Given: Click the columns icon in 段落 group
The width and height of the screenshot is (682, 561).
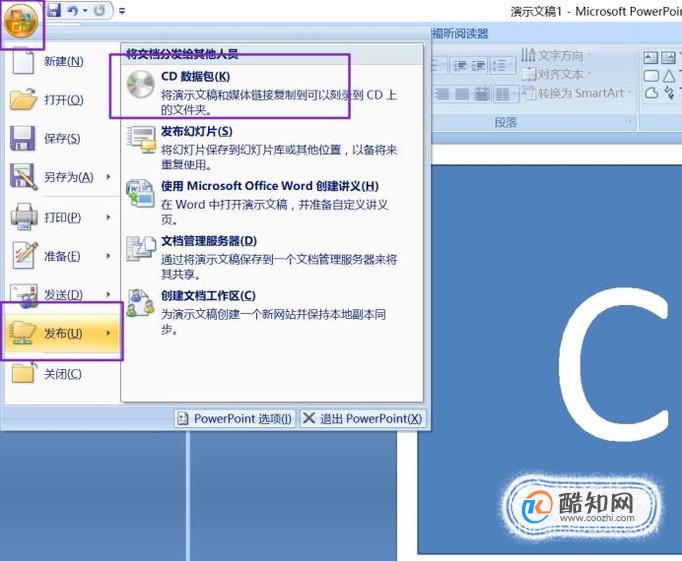Looking at the screenshot, I should pyautogui.click(x=505, y=94).
